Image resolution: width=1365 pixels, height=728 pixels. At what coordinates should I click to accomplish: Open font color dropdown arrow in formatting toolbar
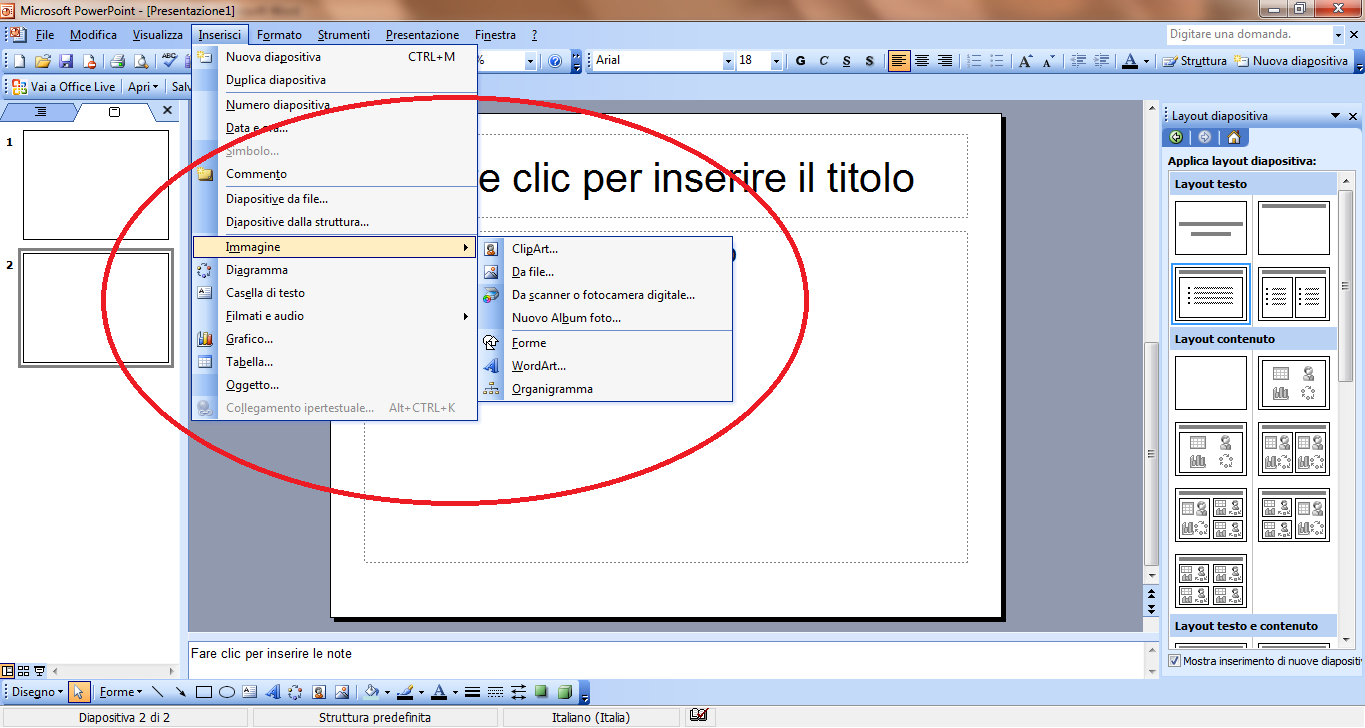pos(1146,61)
